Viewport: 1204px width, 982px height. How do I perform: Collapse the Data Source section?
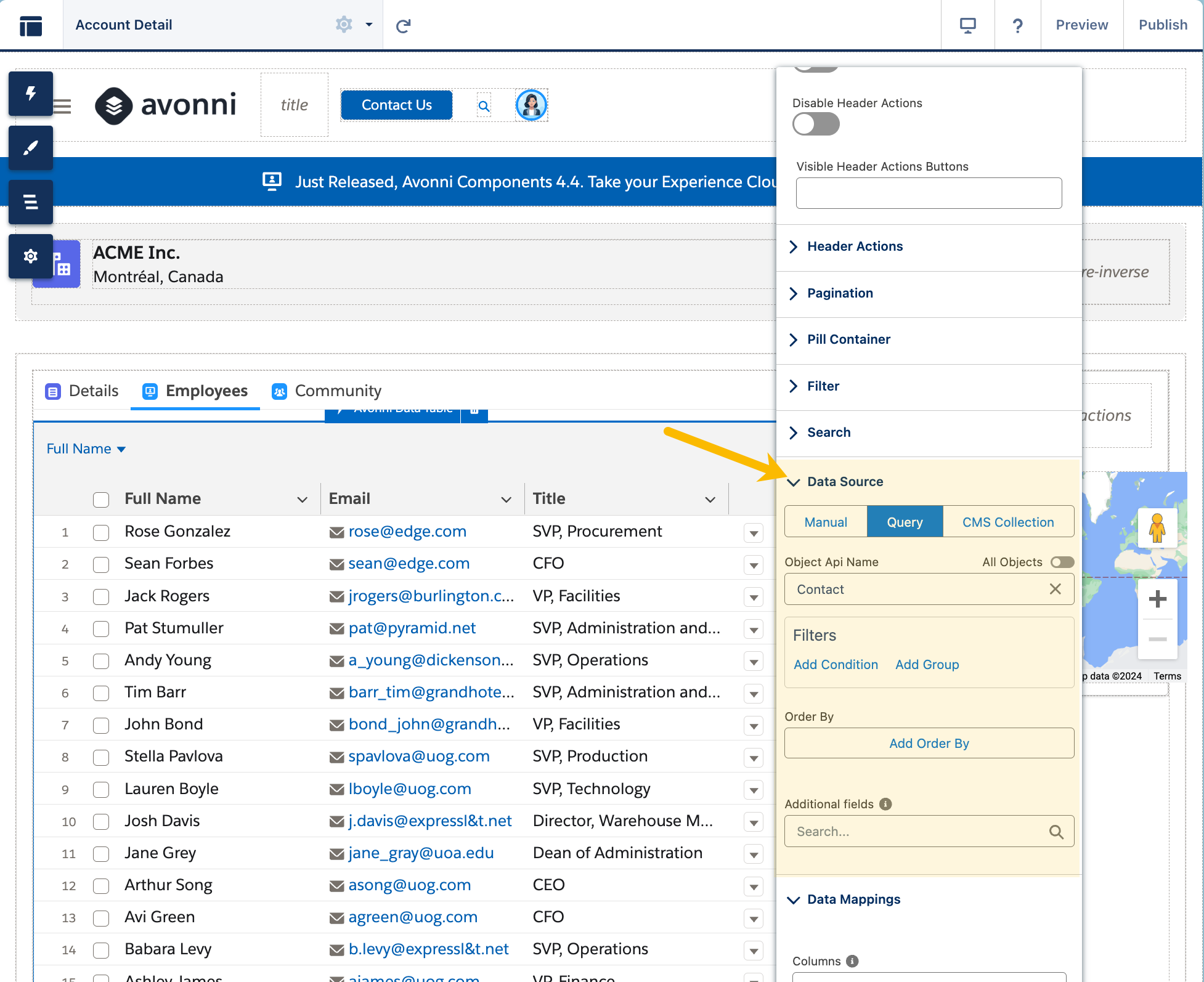(845, 482)
